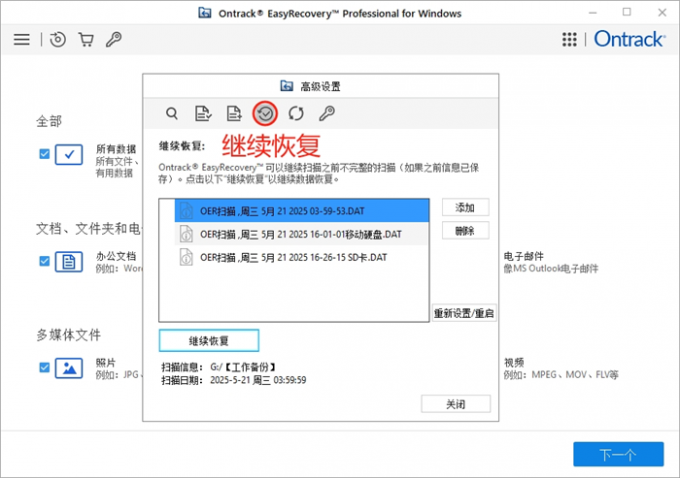Click the 继续恢复 button below the list
Screen dimensions: 680x478
209,341
